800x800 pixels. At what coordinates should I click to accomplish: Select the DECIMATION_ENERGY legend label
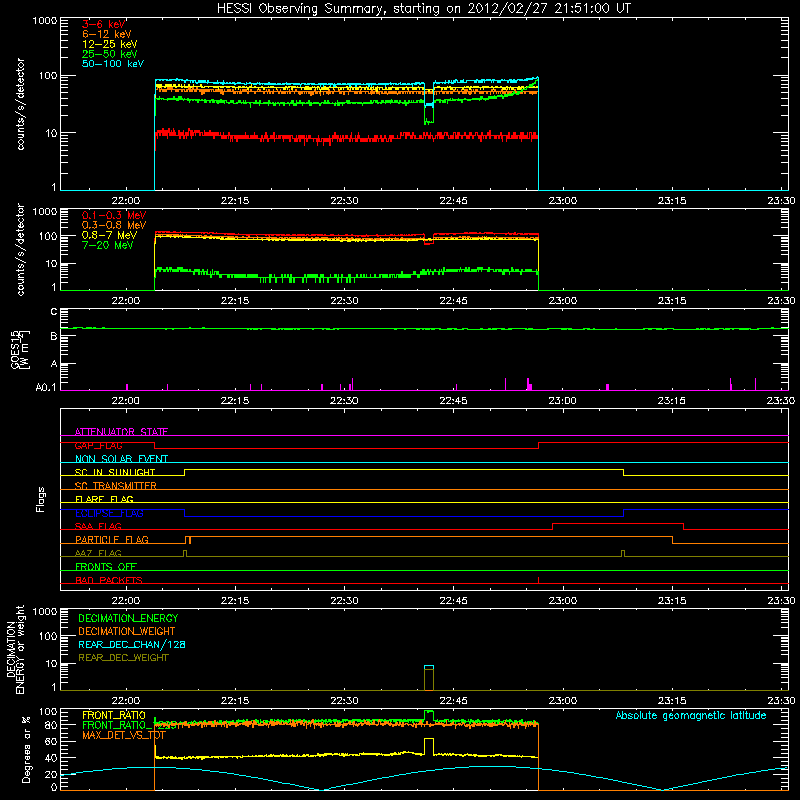(128, 618)
